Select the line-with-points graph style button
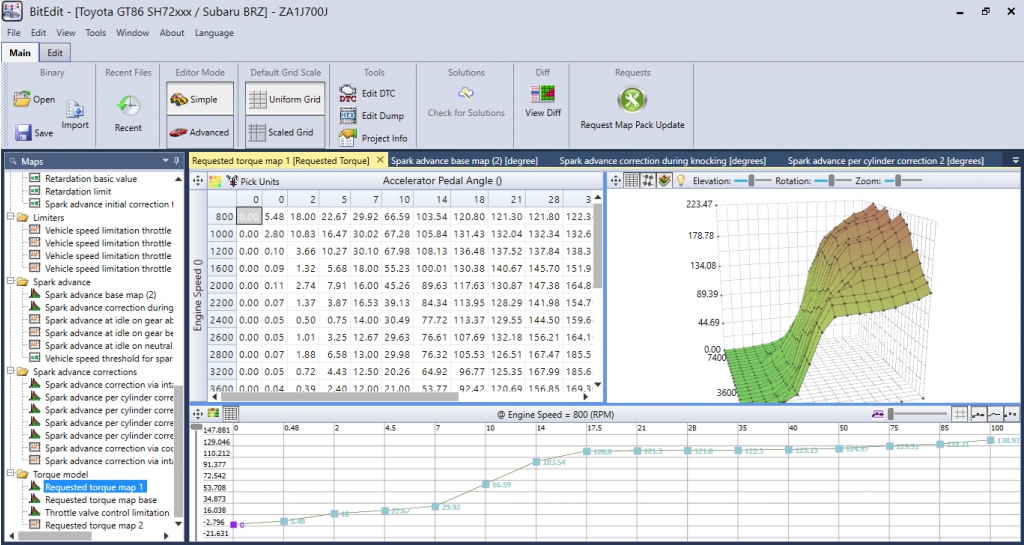1024x545 pixels. 978,414
